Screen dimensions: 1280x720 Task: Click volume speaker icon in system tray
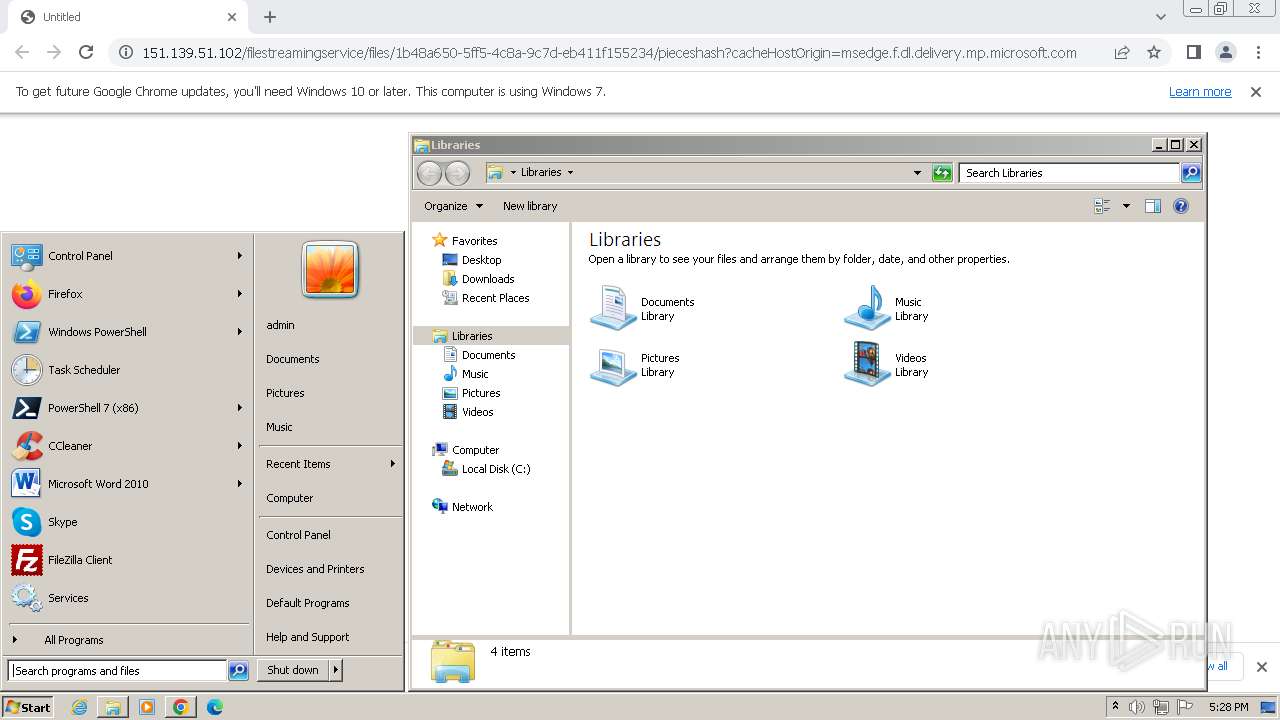click(1137, 707)
